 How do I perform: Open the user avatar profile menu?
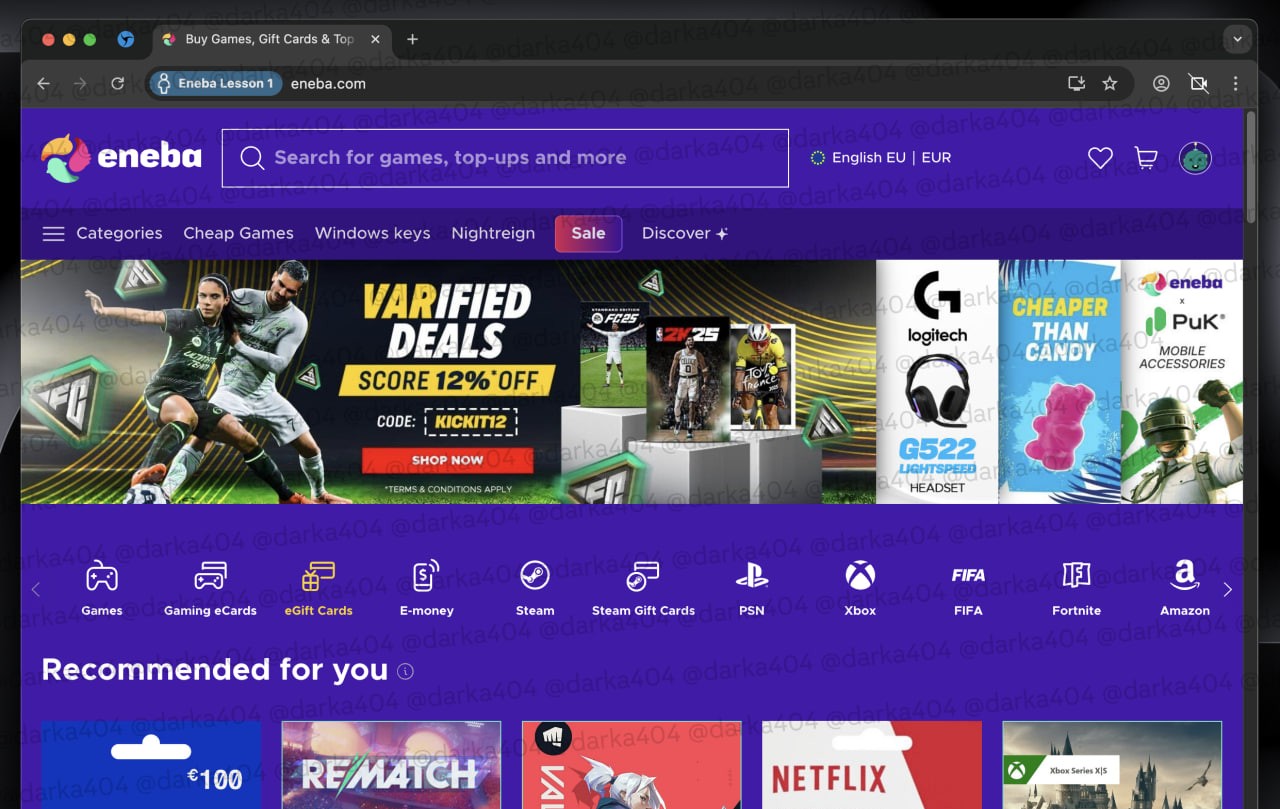coord(1195,158)
